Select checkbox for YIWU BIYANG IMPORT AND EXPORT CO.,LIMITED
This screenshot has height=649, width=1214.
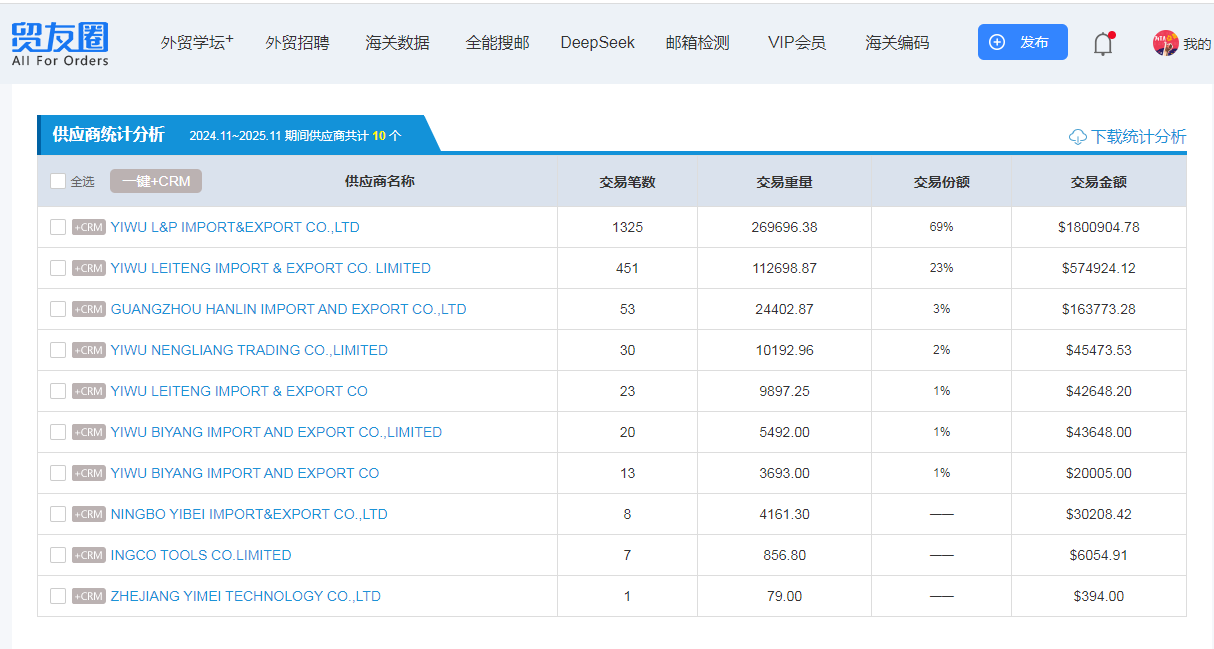click(x=58, y=432)
